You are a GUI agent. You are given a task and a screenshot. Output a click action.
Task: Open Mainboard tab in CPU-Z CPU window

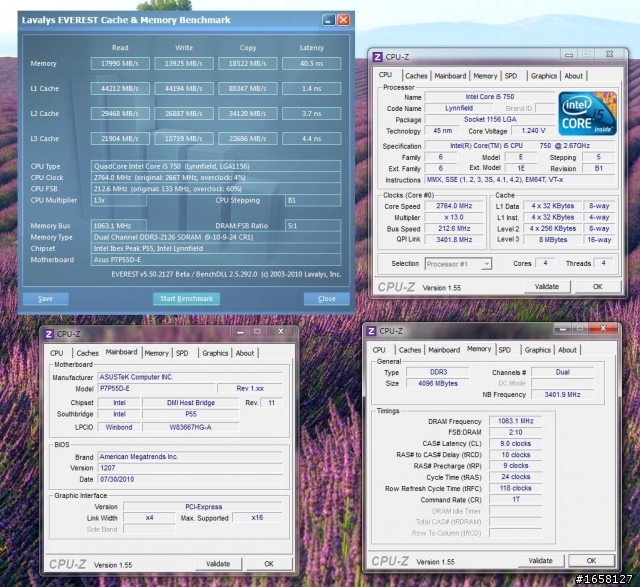[450, 76]
